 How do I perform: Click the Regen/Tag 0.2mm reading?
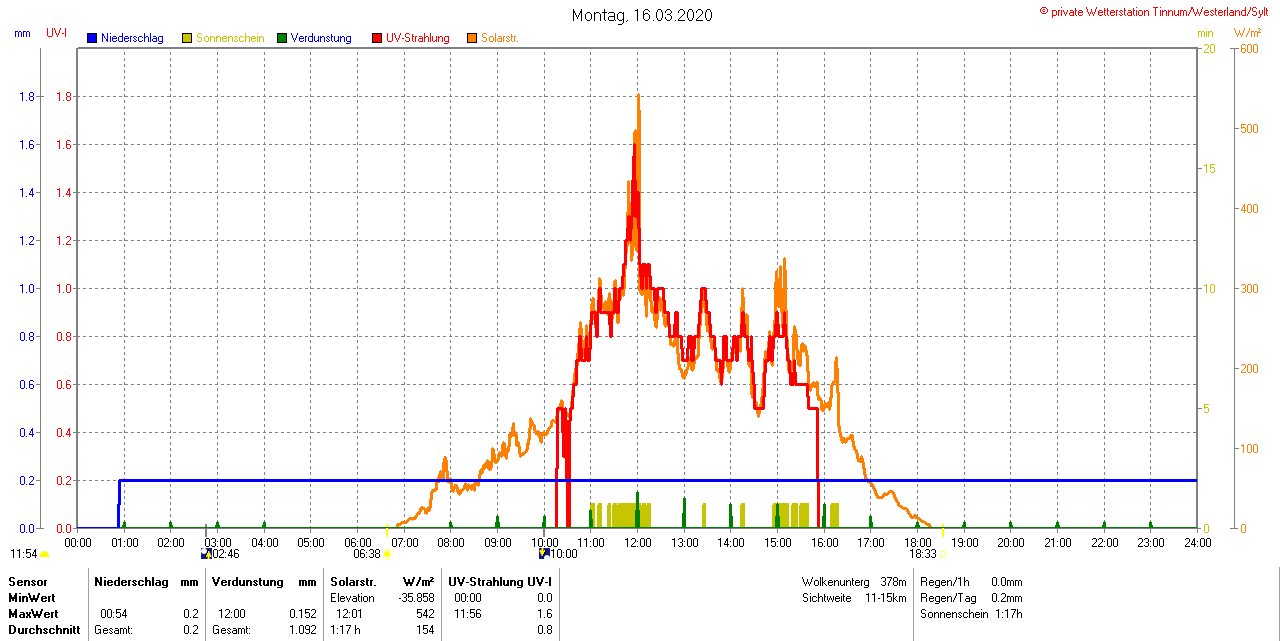[x=971, y=598]
